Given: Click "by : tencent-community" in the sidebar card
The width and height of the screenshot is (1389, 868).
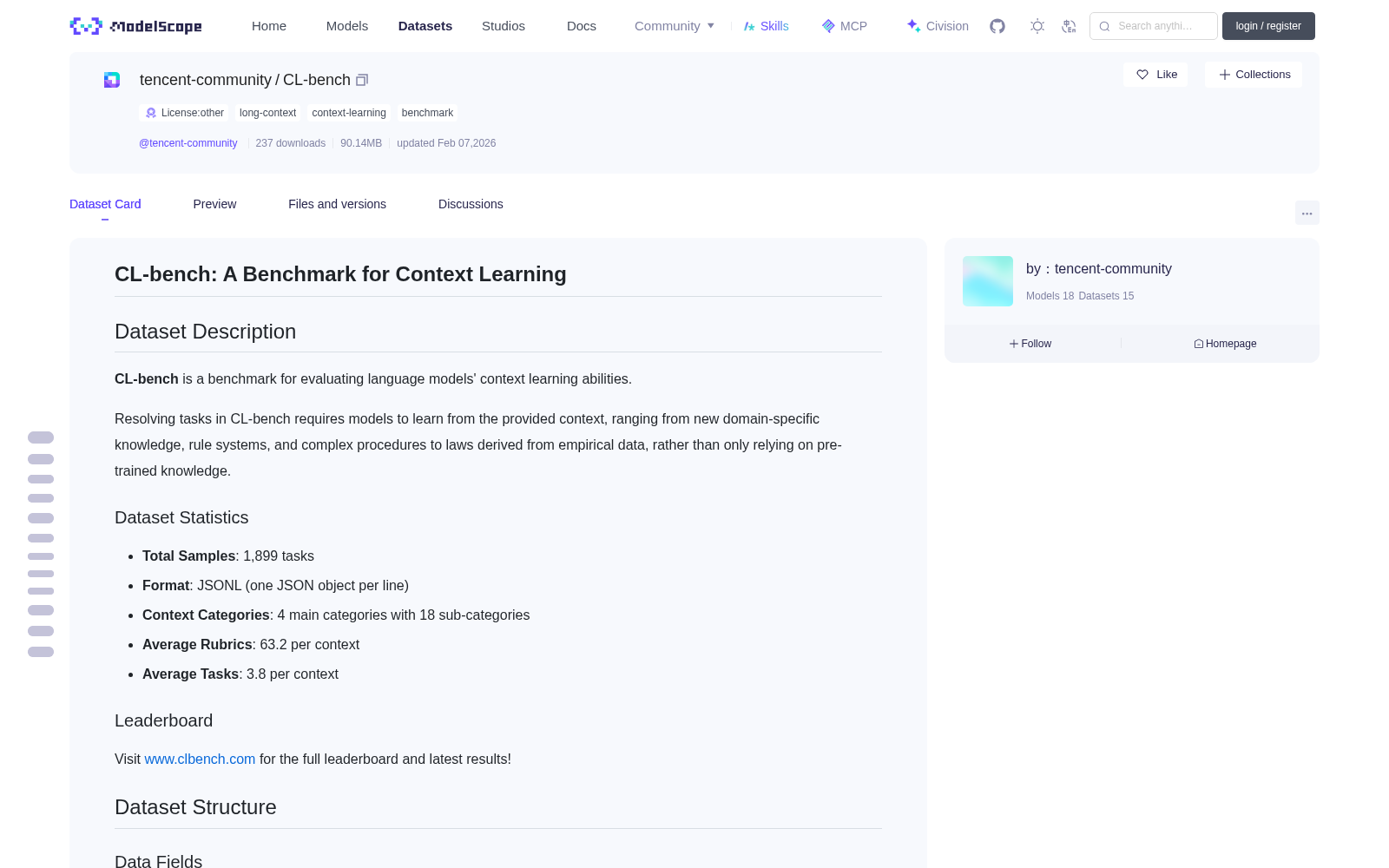Looking at the screenshot, I should pyautogui.click(x=1099, y=269).
